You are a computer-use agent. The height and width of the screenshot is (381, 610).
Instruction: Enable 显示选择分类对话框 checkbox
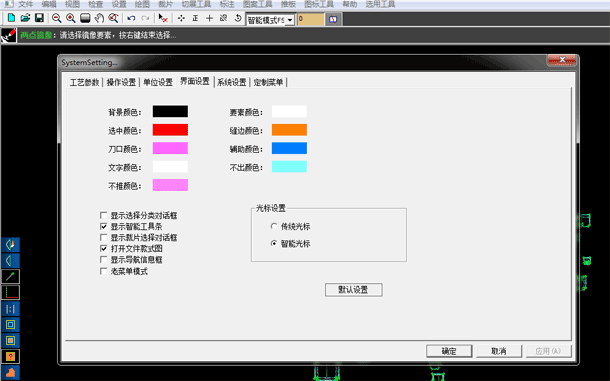point(103,215)
